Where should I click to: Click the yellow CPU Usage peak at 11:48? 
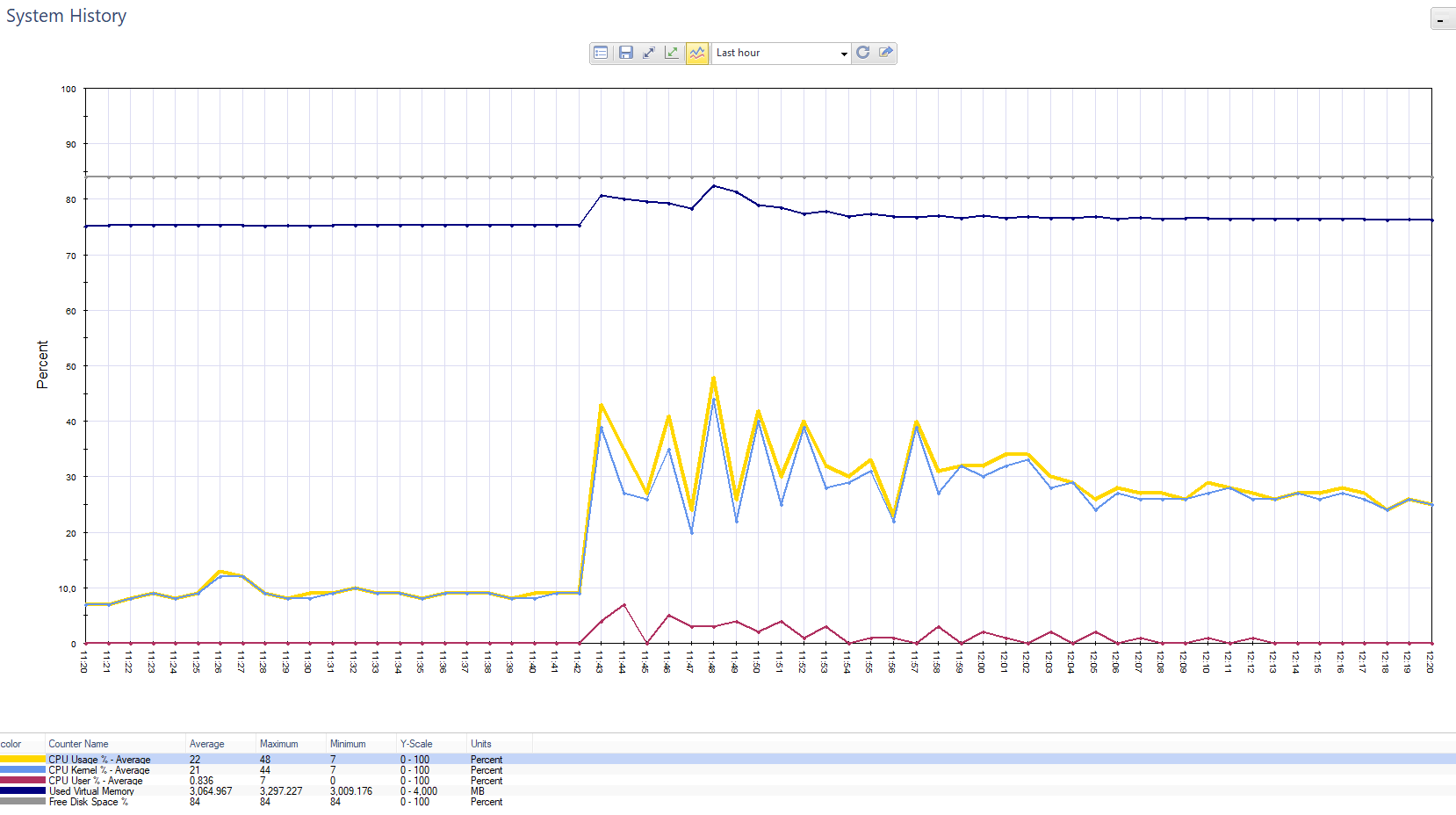tap(713, 378)
